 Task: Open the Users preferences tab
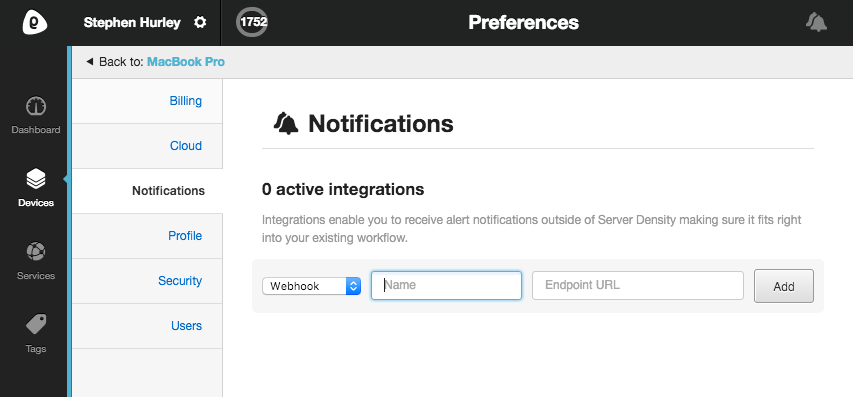(x=147, y=326)
